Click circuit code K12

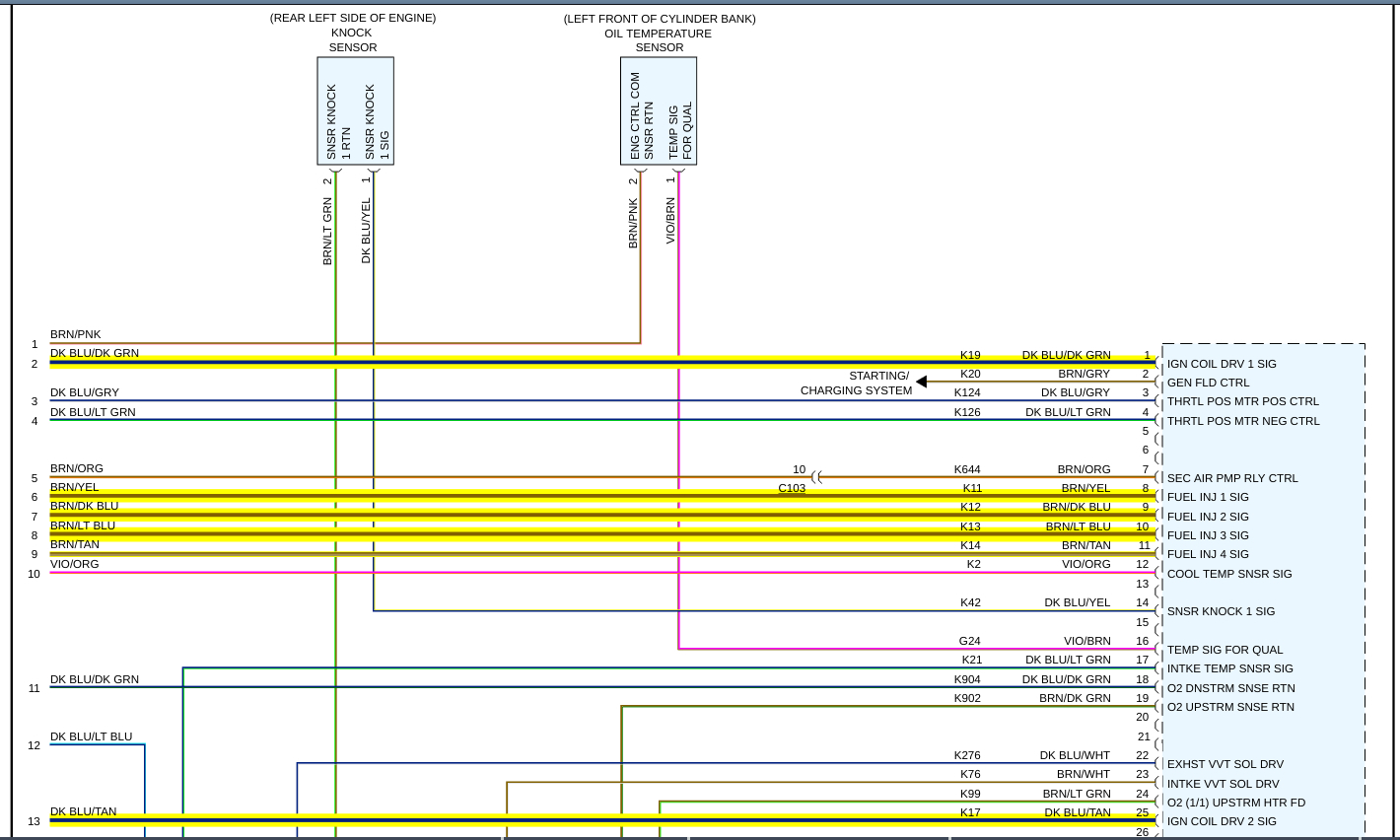970,507
